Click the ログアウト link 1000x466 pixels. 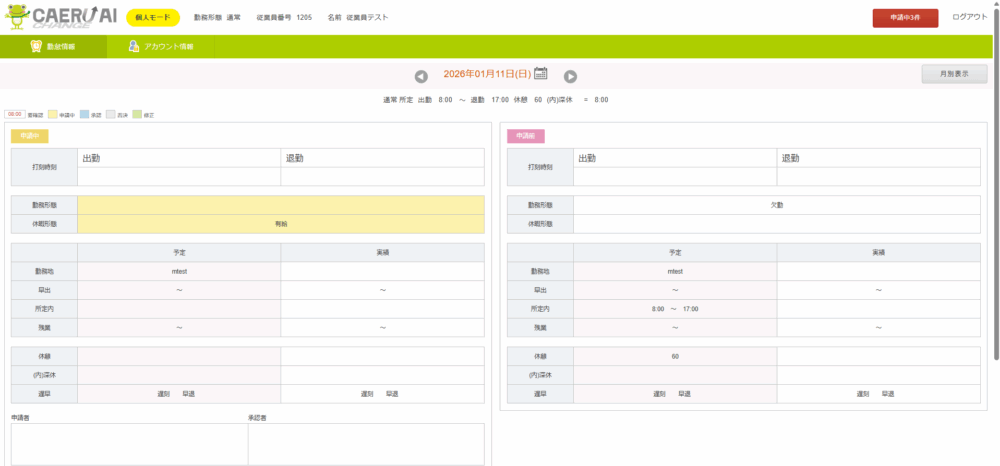[x=969, y=18]
